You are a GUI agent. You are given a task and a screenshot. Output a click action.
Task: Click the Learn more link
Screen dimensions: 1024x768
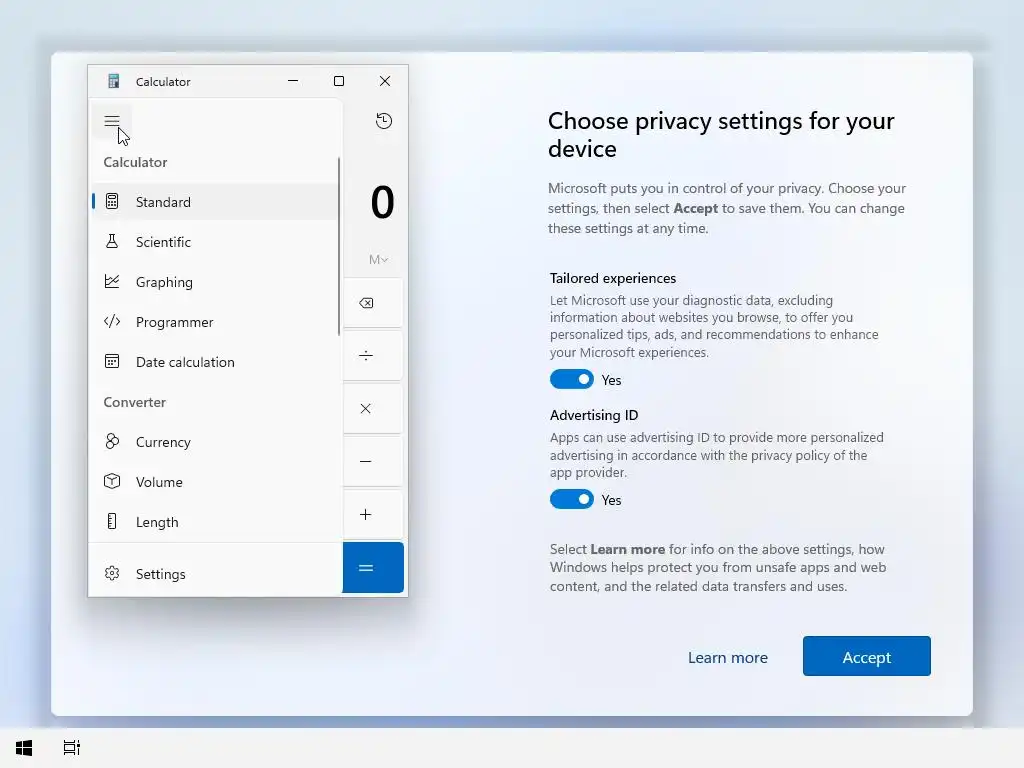tap(728, 658)
